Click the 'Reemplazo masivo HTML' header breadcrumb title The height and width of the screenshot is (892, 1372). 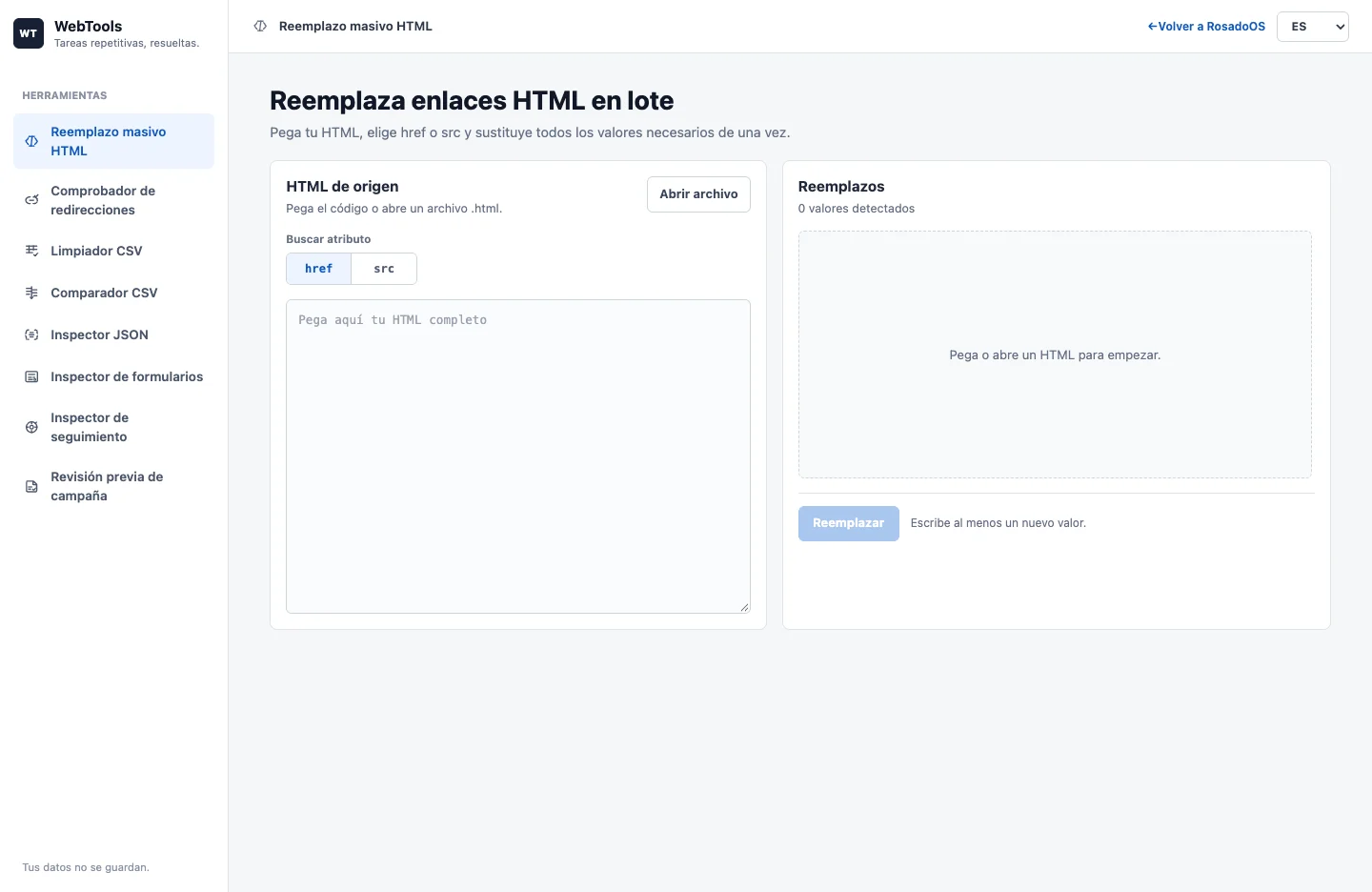click(355, 27)
